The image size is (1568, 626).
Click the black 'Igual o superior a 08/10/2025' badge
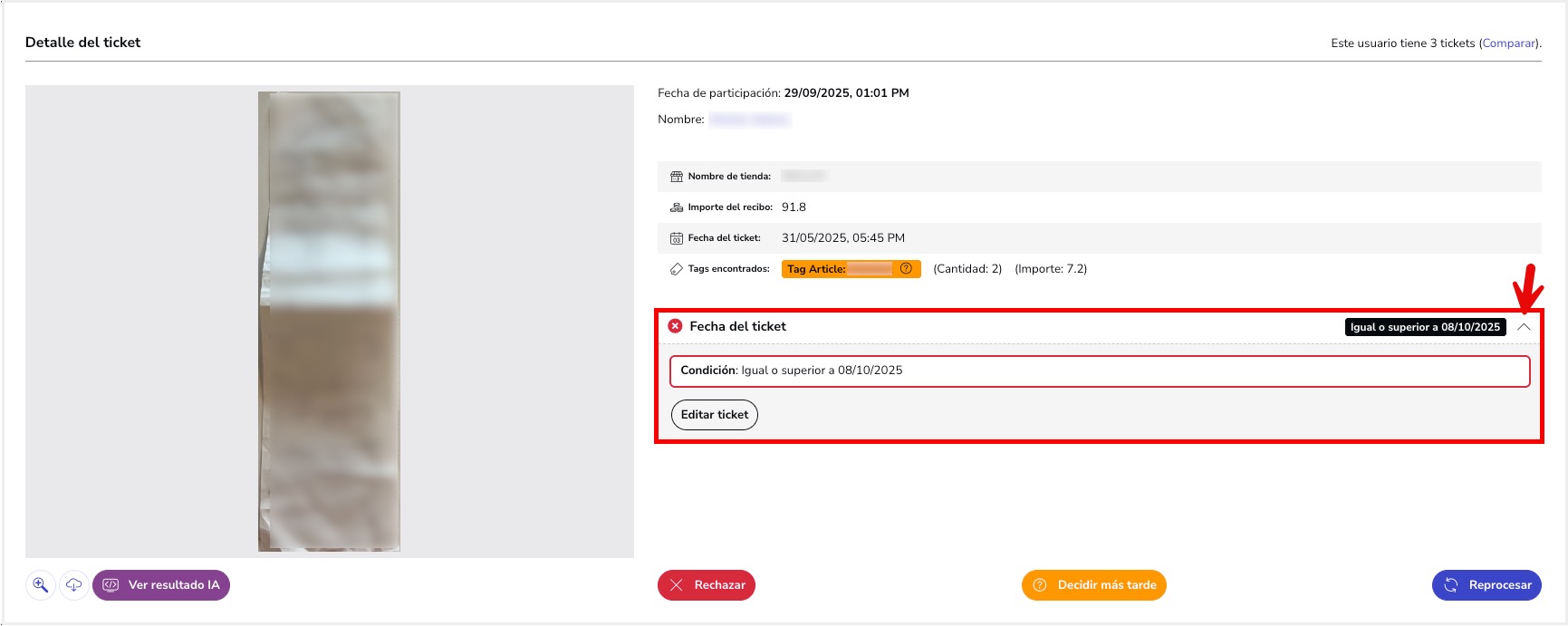(x=1425, y=327)
